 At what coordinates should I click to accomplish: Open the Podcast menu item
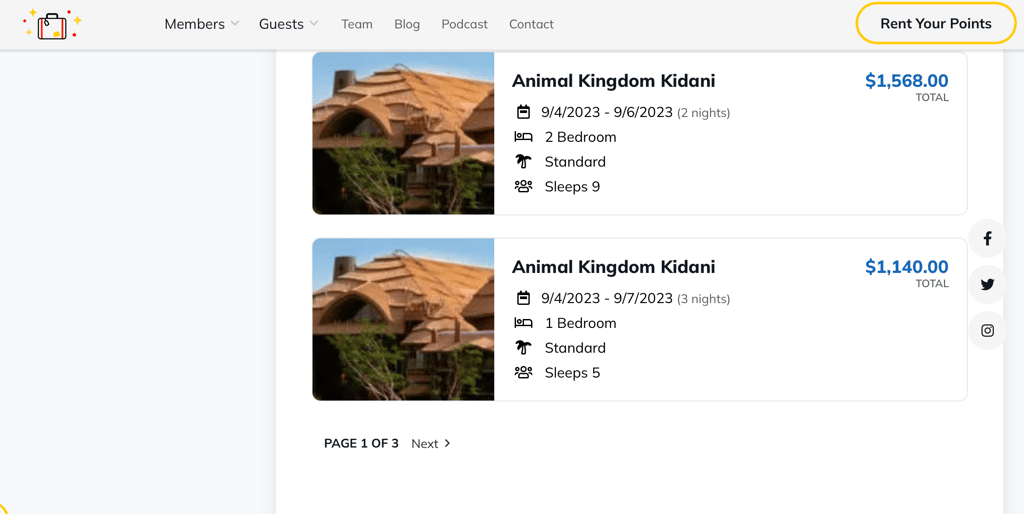tap(464, 24)
